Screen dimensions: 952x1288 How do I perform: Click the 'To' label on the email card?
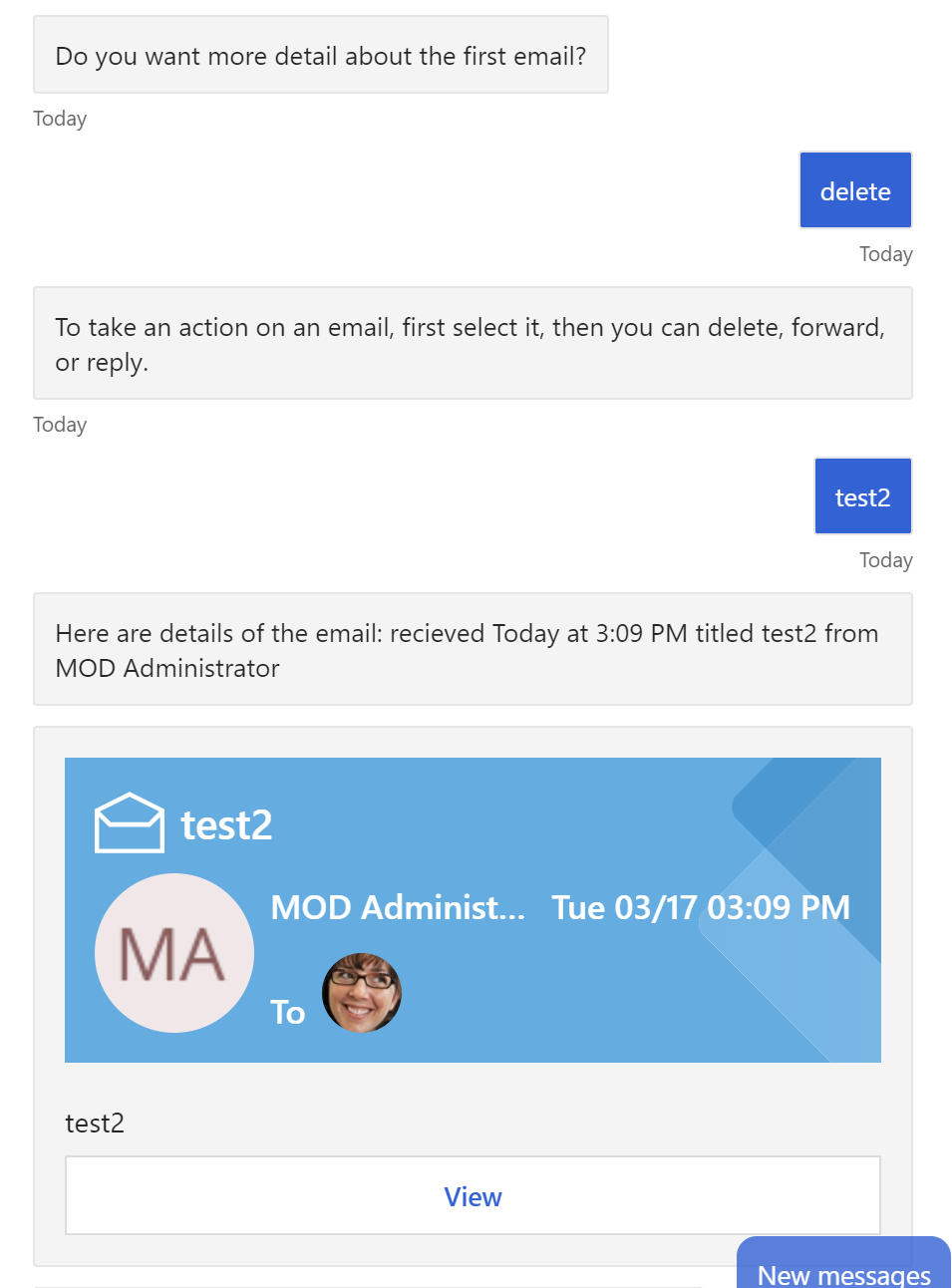click(x=287, y=1012)
